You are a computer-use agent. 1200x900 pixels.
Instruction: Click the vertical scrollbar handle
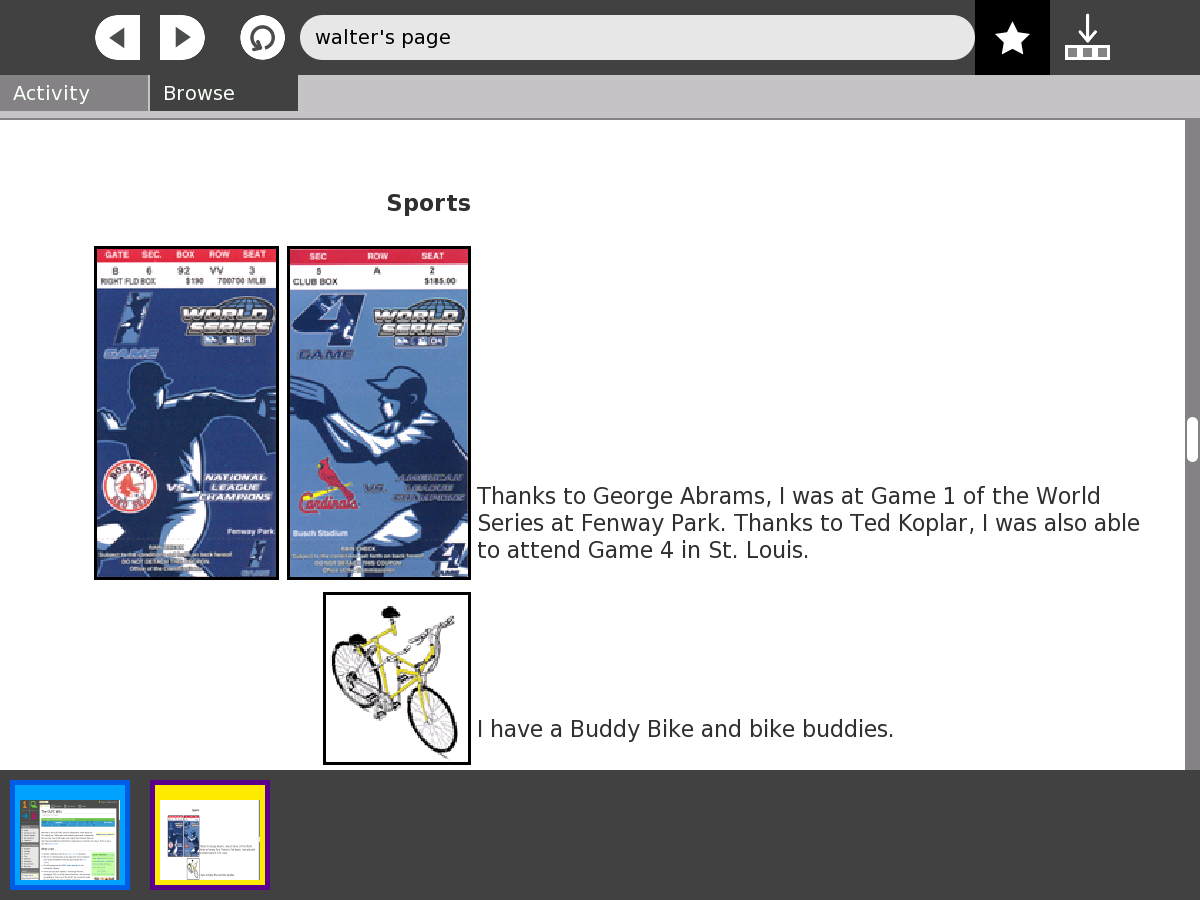click(x=1192, y=440)
